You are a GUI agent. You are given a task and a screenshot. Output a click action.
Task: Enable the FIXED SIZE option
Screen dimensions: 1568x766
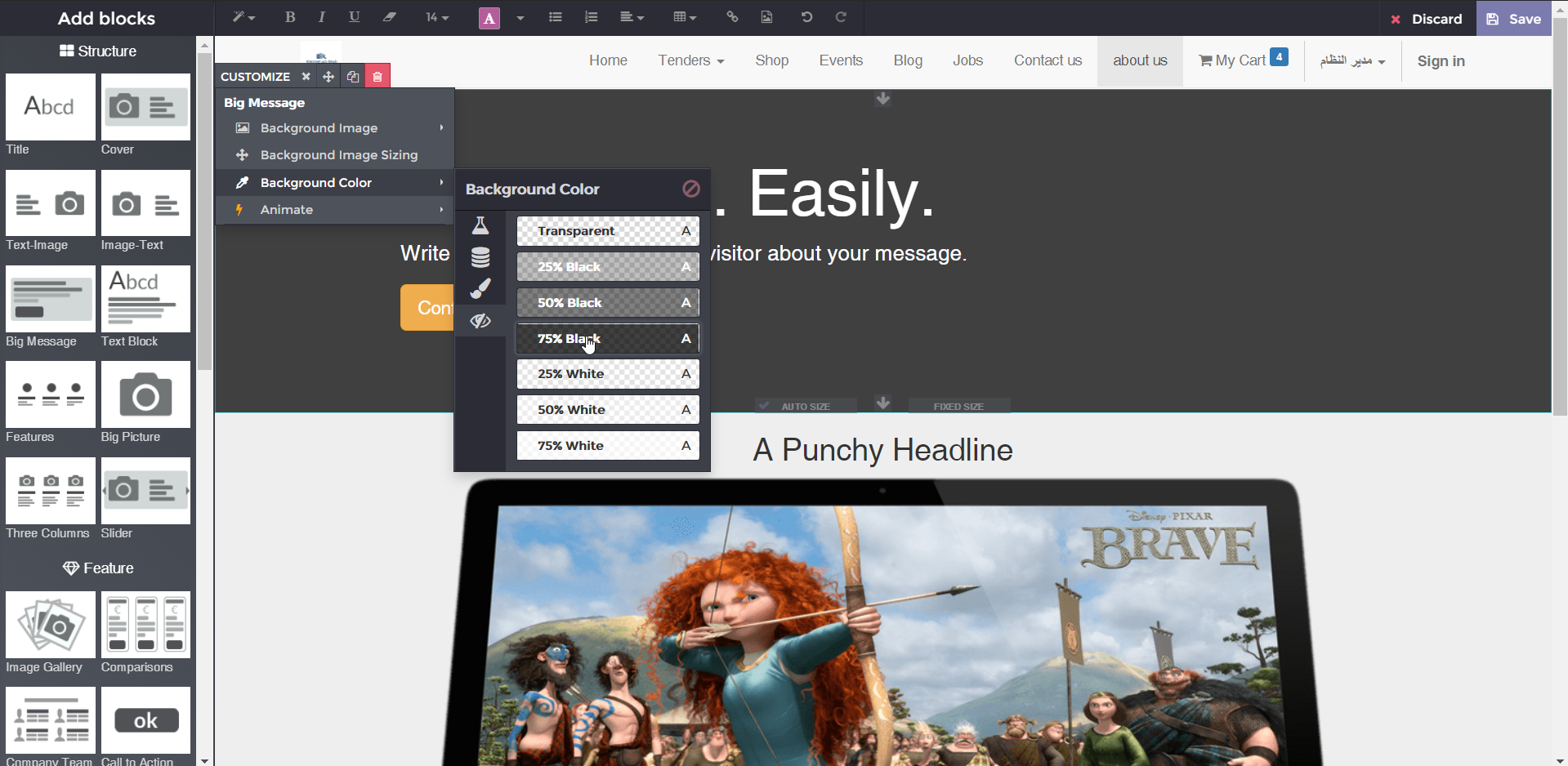(958, 406)
